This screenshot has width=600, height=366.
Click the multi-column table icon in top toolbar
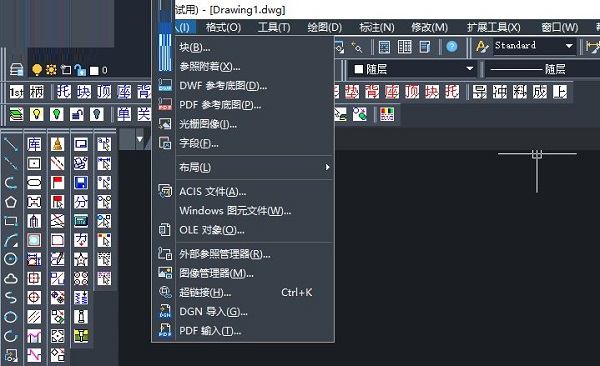pyautogui.click(x=404, y=47)
